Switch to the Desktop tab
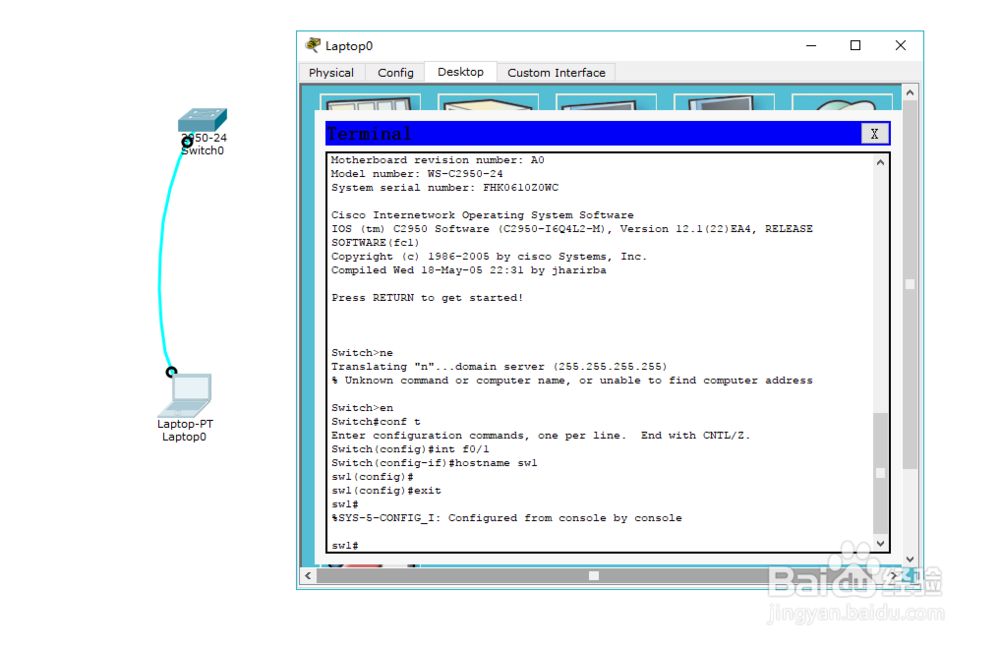The image size is (1000, 648). tap(460, 72)
